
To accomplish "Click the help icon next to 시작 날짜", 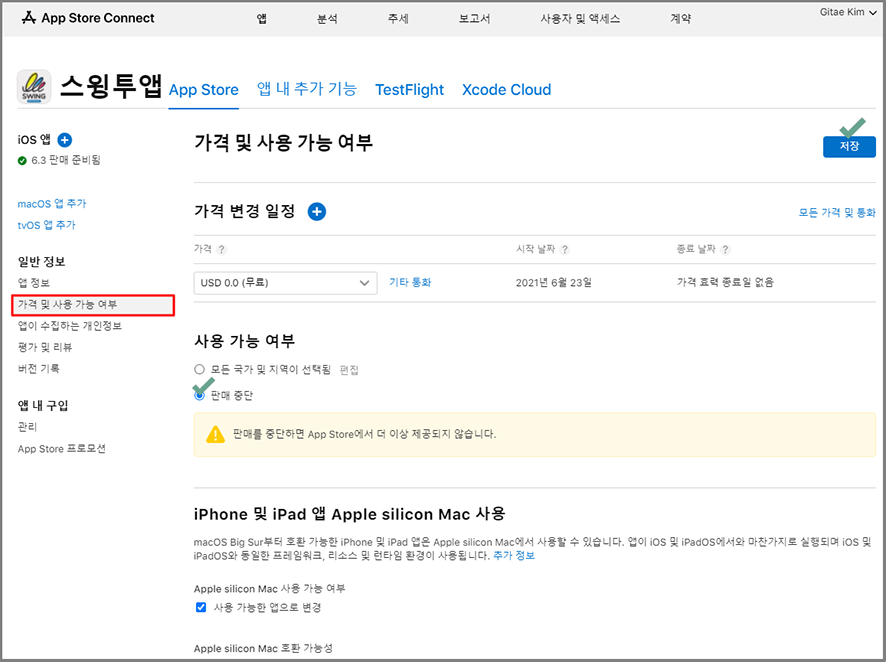I will pos(566,250).
